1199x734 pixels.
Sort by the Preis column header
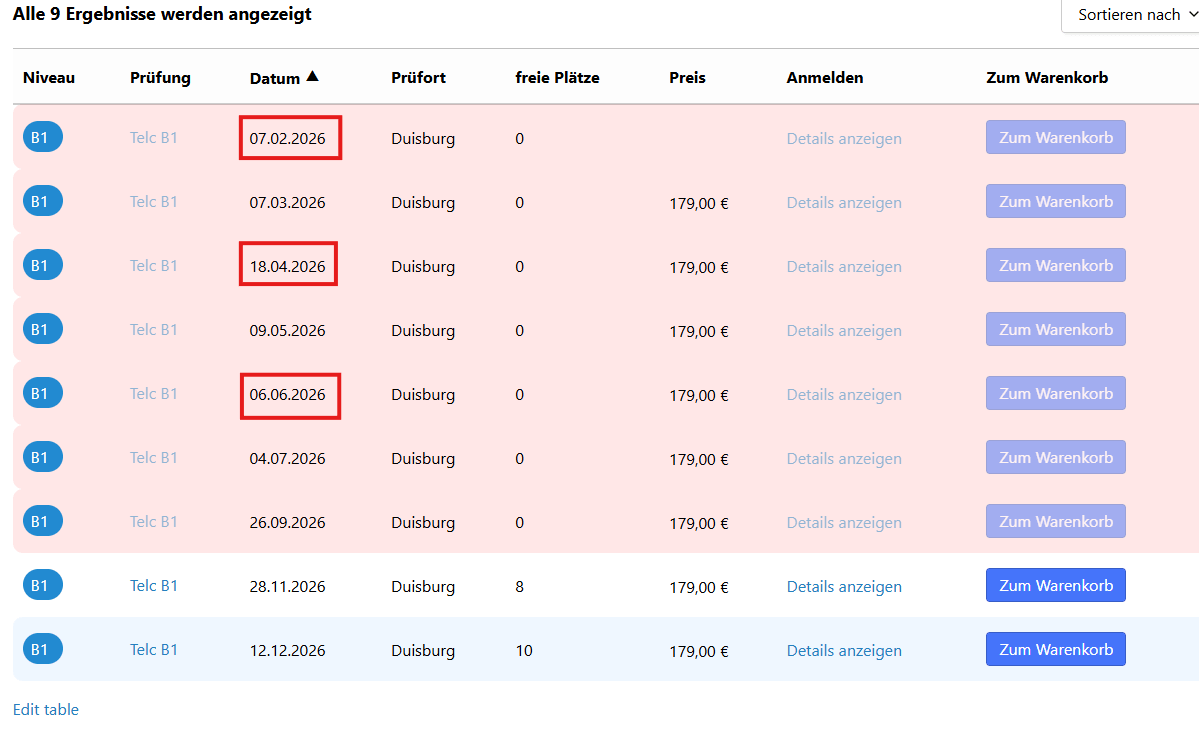(687, 77)
